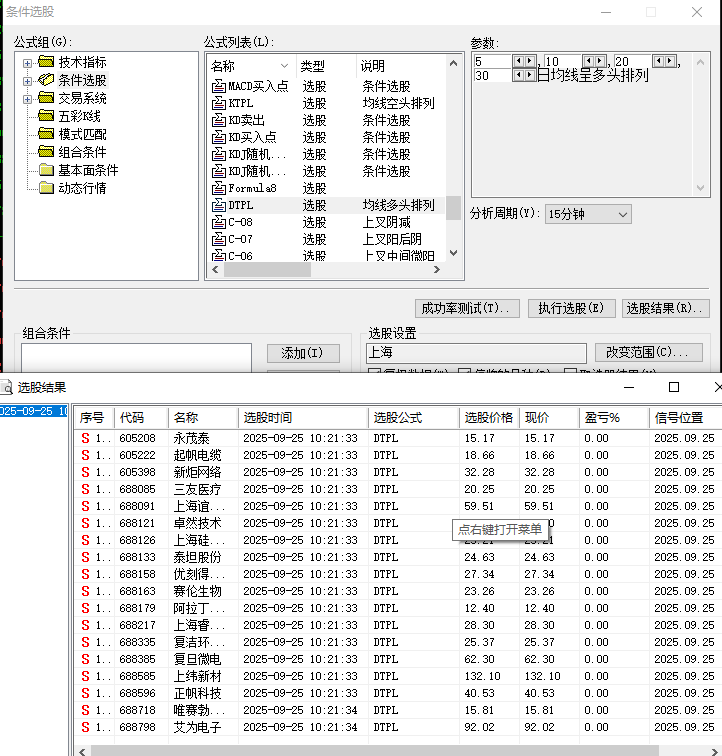Click the red S icon for 艾为电子
The image size is (722, 756).
click(86, 727)
